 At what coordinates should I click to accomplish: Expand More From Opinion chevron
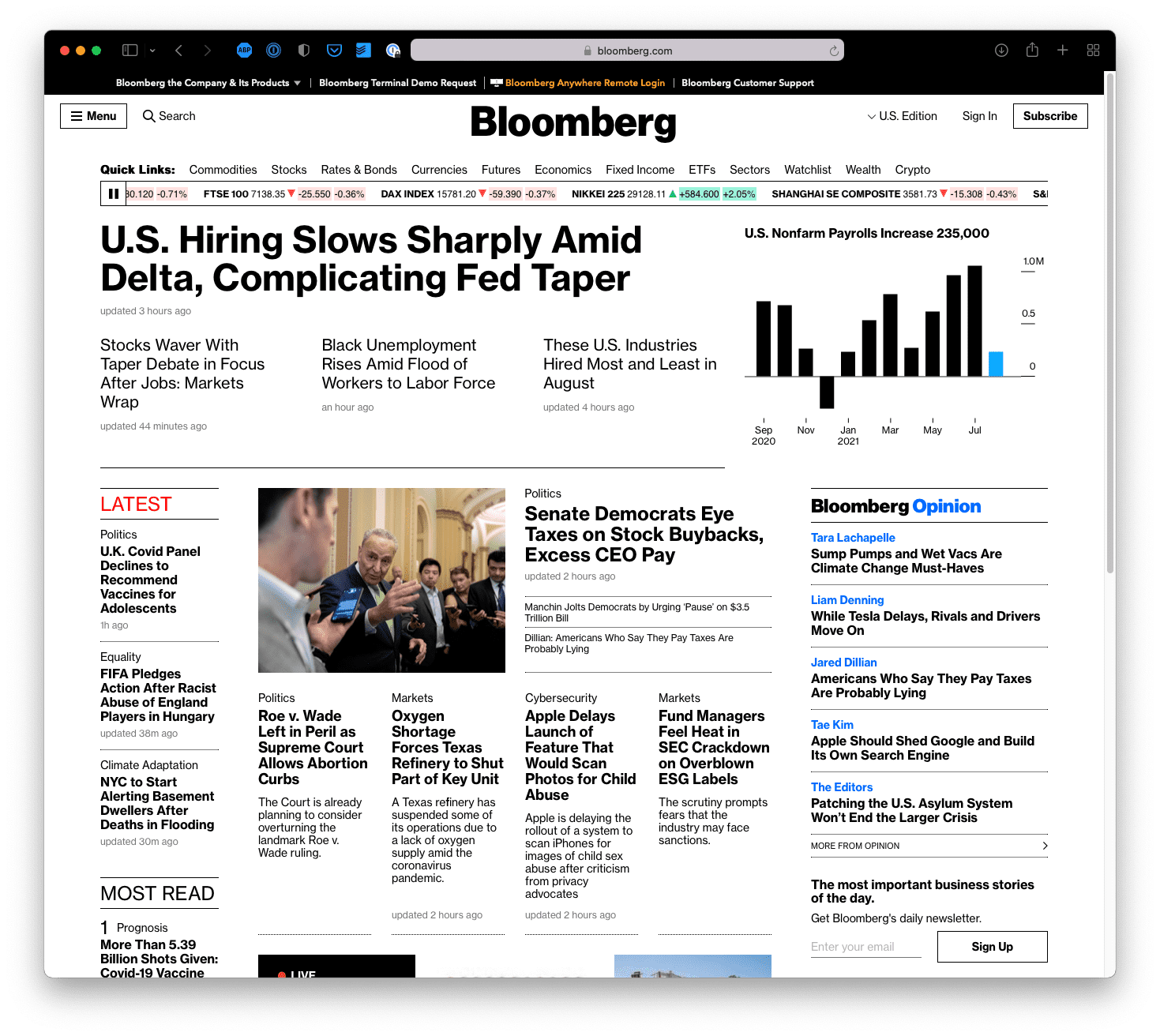point(1045,846)
